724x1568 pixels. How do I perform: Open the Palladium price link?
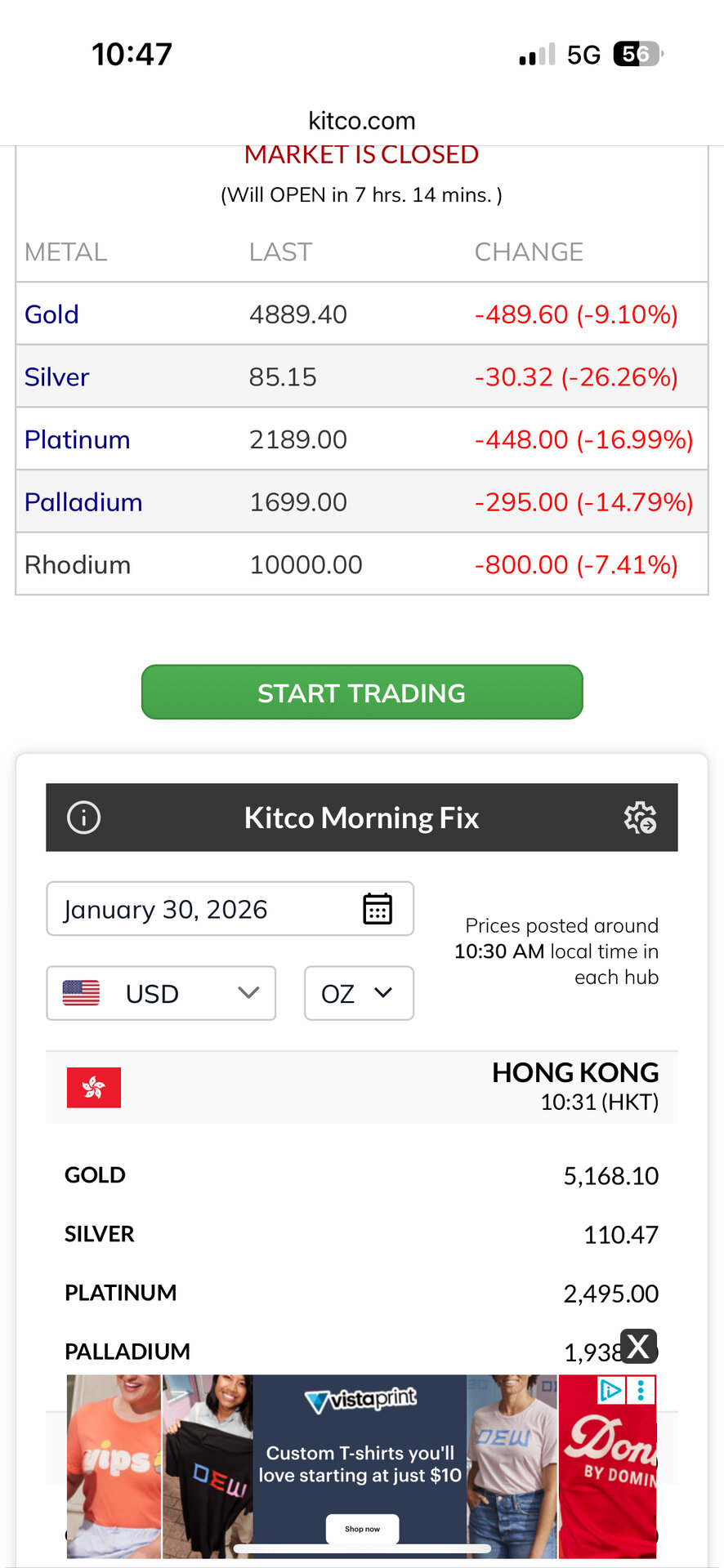coord(83,502)
